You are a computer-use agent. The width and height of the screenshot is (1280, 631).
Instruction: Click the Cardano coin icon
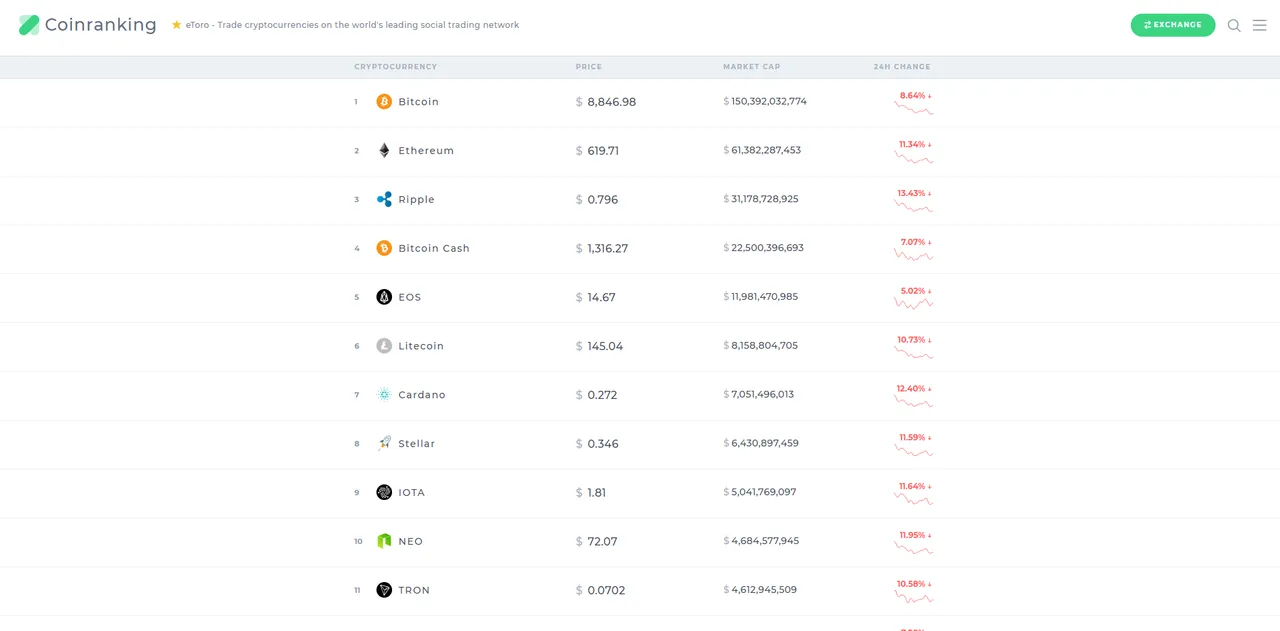click(x=384, y=395)
